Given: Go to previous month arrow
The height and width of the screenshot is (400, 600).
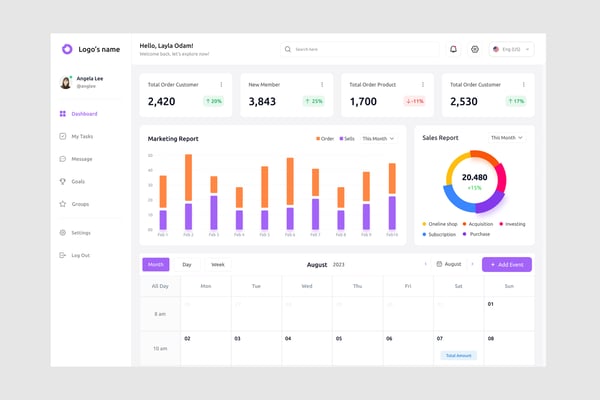Looking at the screenshot, I should 426,264.
